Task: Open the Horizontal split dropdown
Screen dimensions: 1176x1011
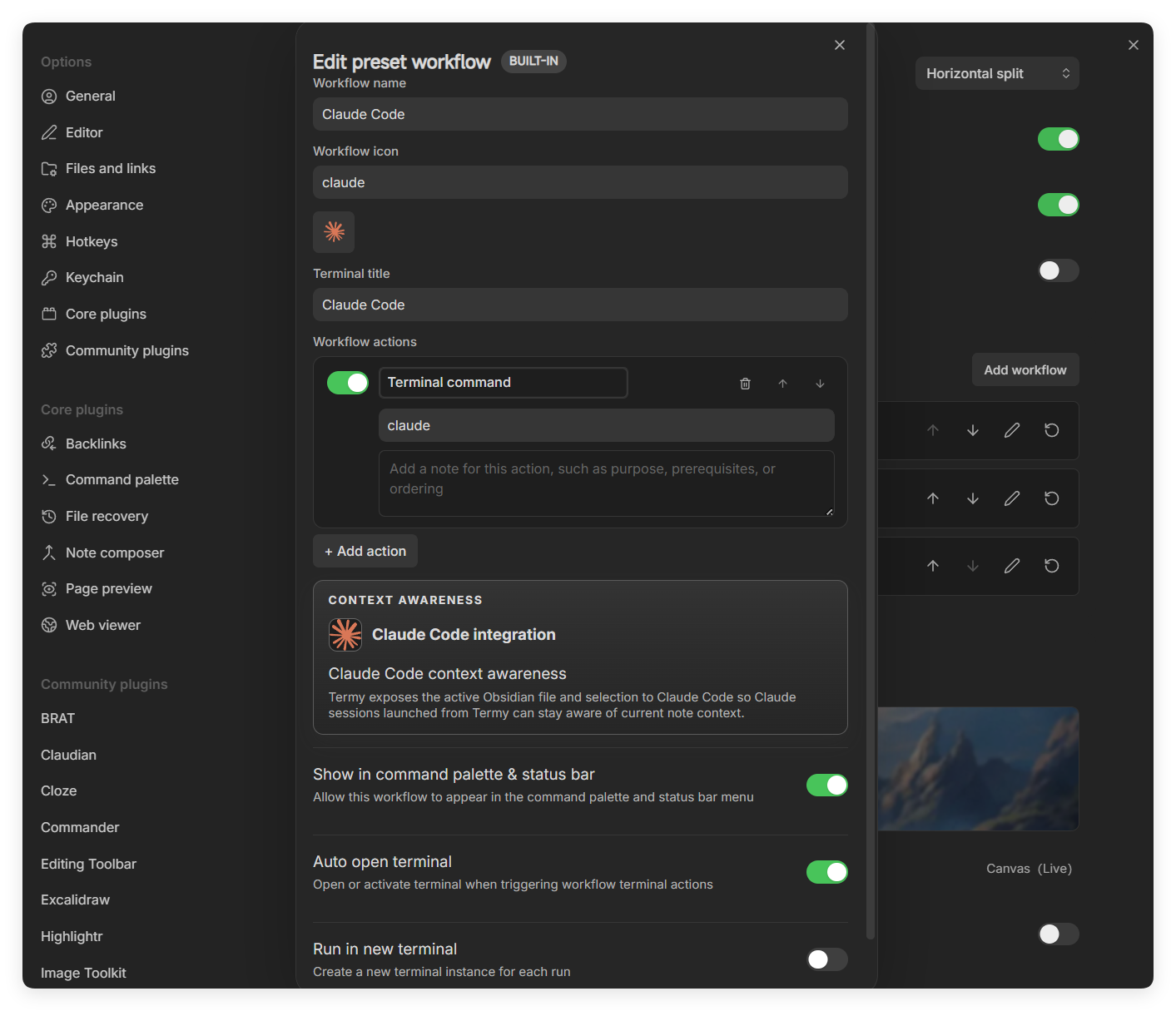Action: coord(997,73)
